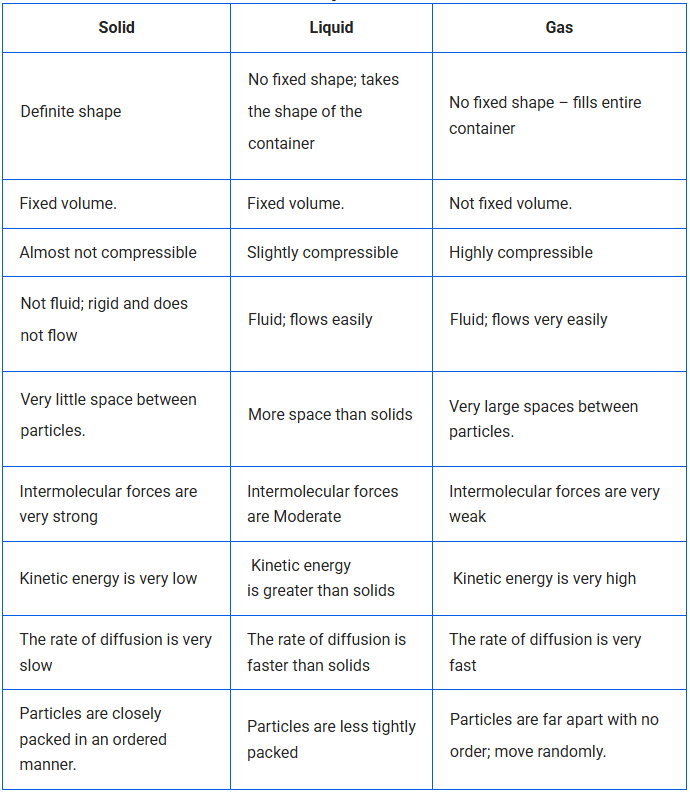The image size is (690, 795).
Task: Click the Liquid column header
Action: pos(331,27)
